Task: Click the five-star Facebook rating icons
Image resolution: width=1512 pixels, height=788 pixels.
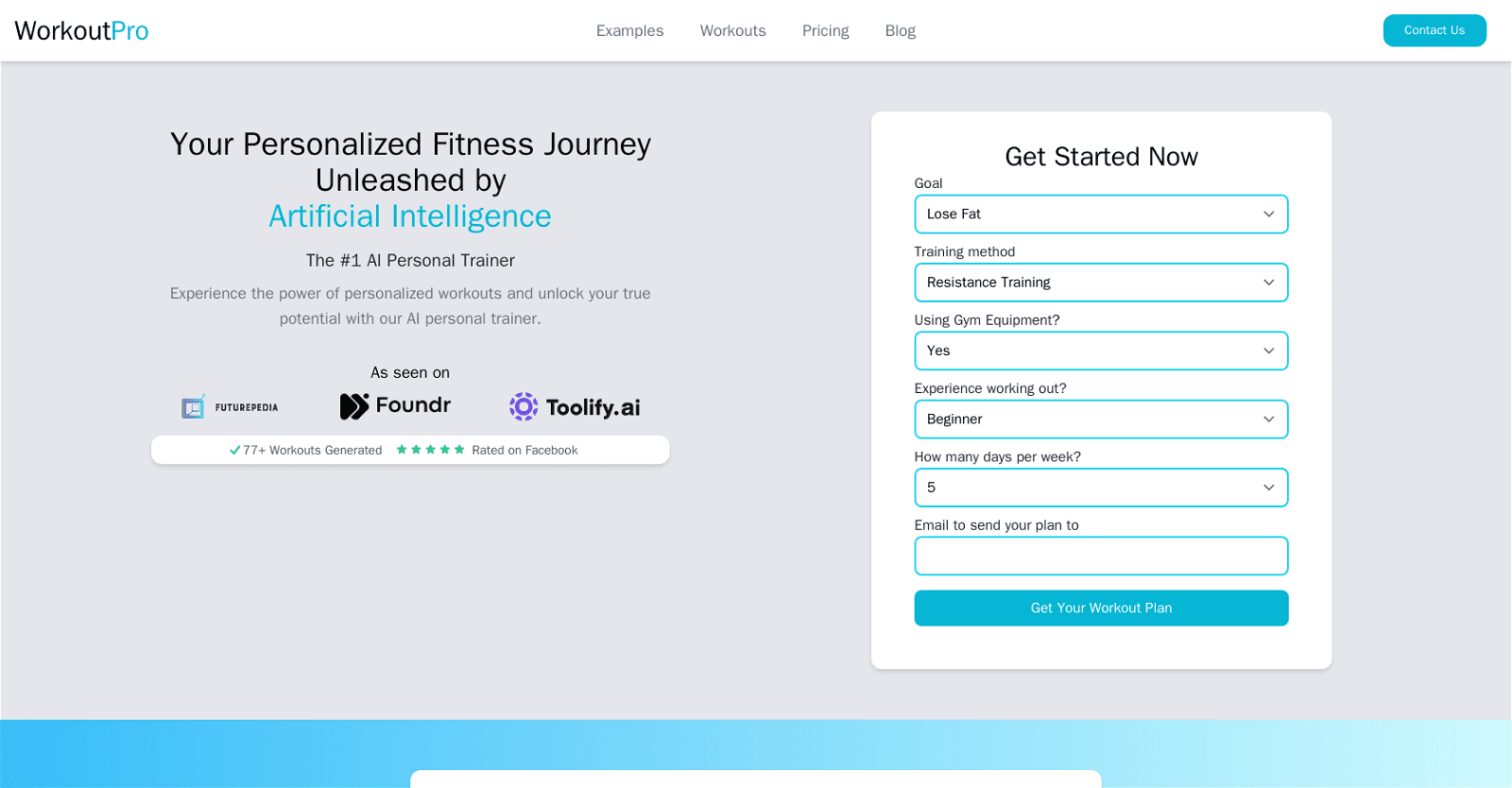Action: pos(433,450)
